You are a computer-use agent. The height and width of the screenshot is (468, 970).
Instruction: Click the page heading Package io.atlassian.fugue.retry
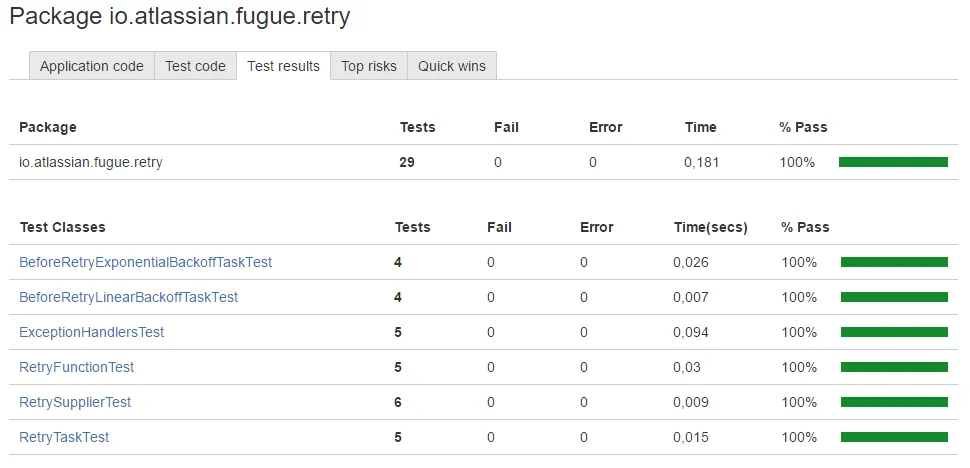tap(180, 16)
